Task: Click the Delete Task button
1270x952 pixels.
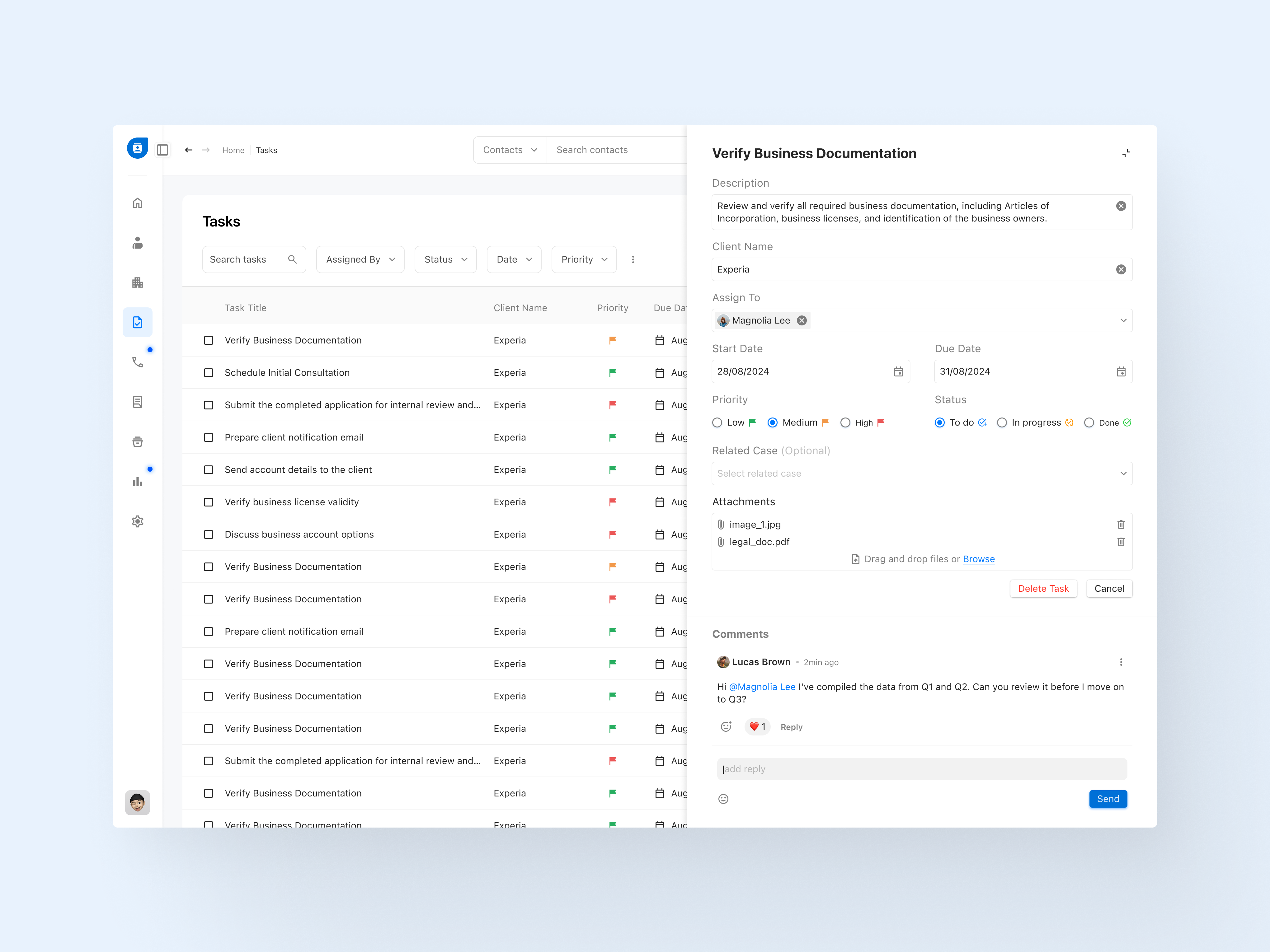Action: click(x=1043, y=588)
